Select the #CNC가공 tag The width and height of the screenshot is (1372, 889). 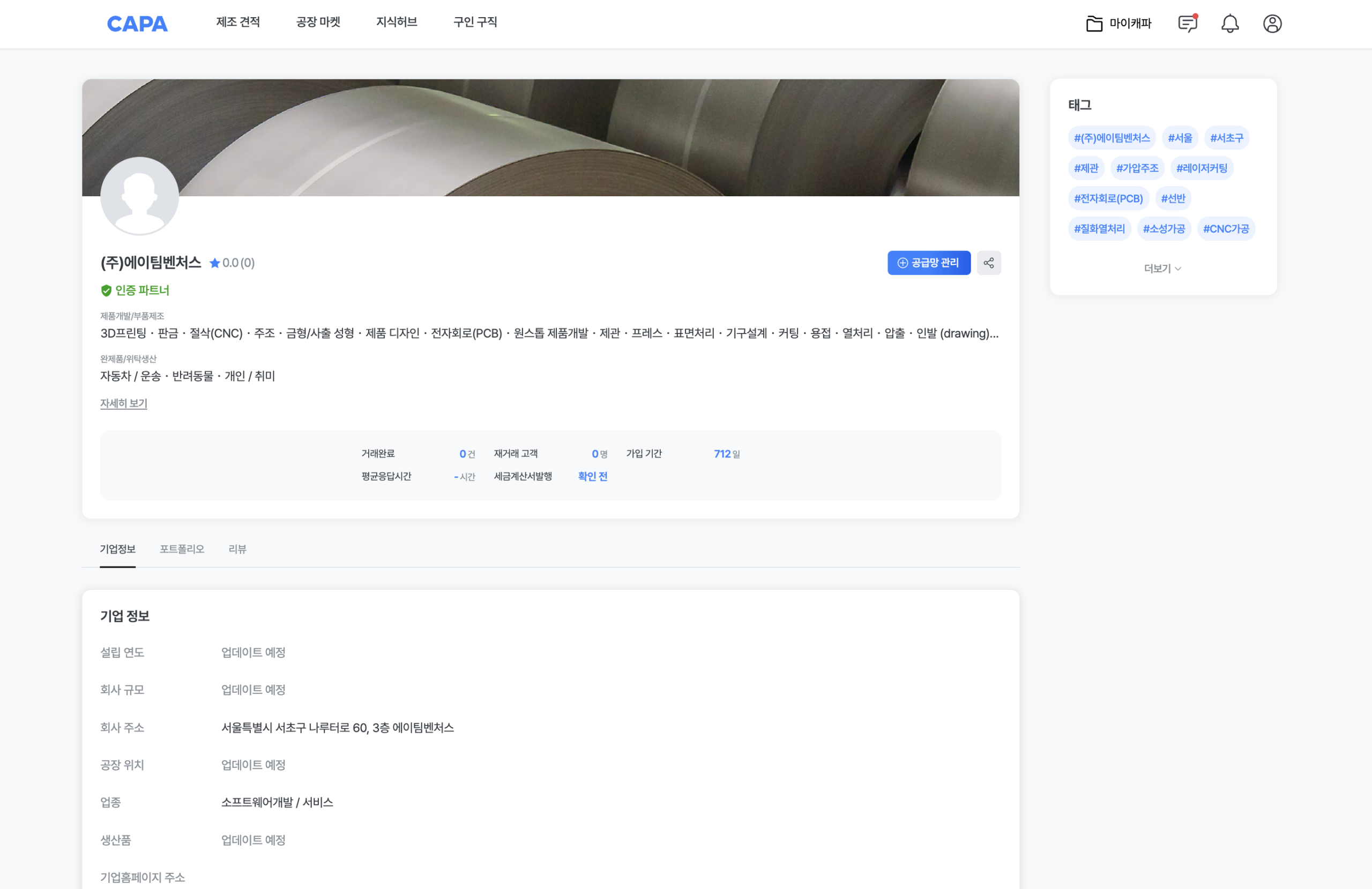1226,229
